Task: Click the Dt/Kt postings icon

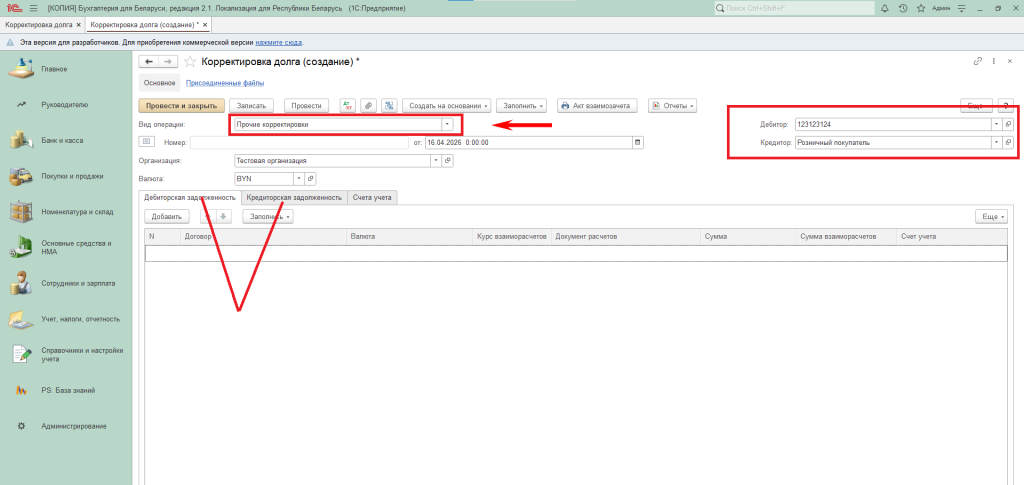Action: pyautogui.click(x=348, y=105)
